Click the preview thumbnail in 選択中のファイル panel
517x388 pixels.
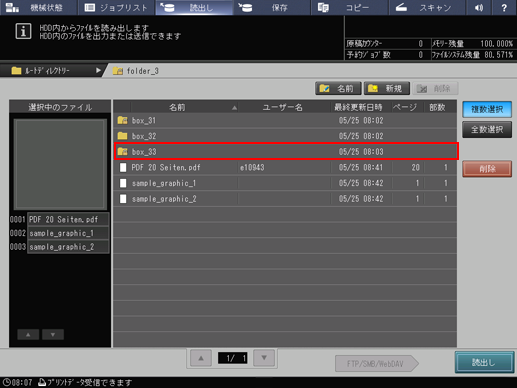pyautogui.click(x=60, y=164)
